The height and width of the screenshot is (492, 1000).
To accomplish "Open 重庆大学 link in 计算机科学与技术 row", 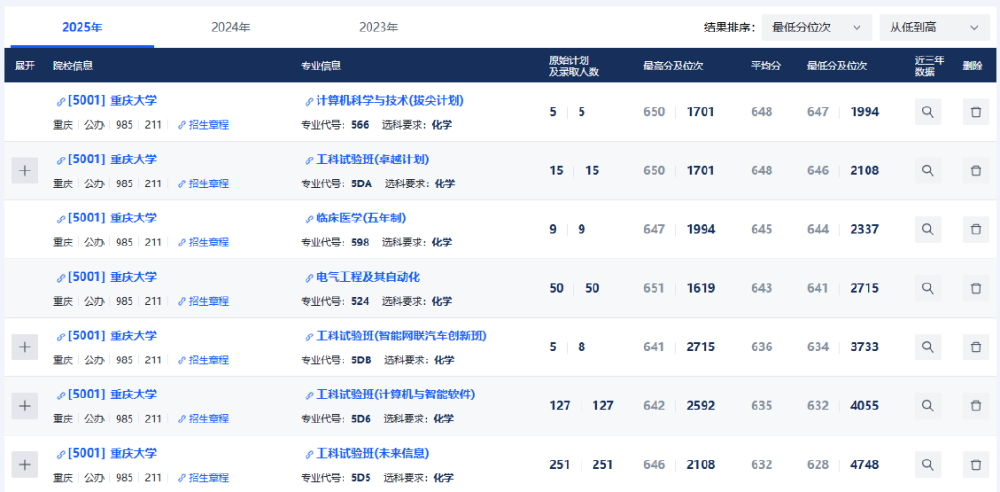I will click(107, 101).
